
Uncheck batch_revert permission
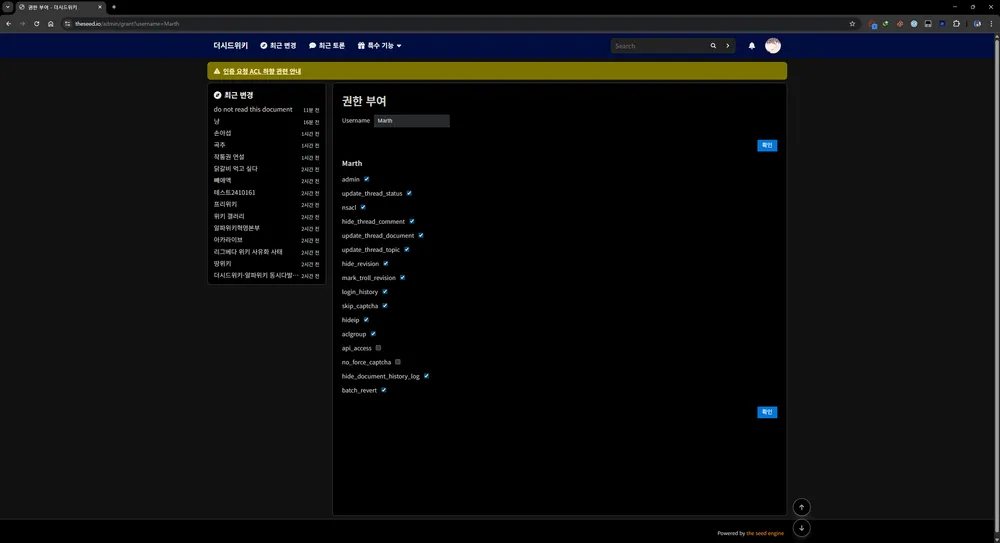coord(384,390)
